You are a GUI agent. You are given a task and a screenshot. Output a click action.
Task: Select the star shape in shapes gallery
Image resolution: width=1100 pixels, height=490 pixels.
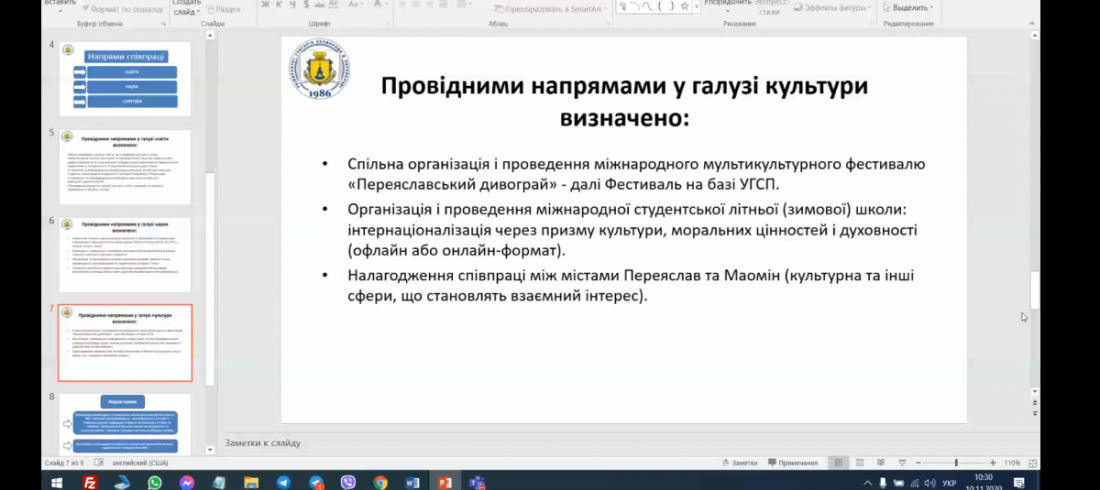685,6
